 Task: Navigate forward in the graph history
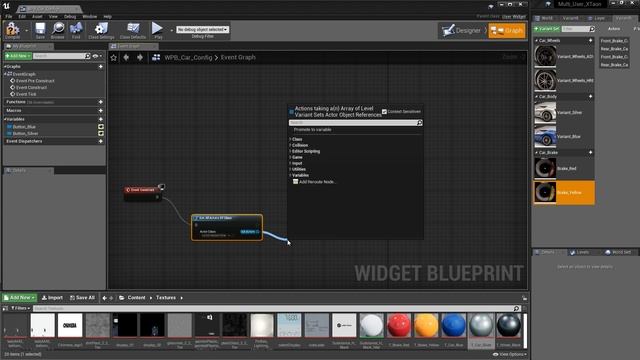(x=140, y=58)
